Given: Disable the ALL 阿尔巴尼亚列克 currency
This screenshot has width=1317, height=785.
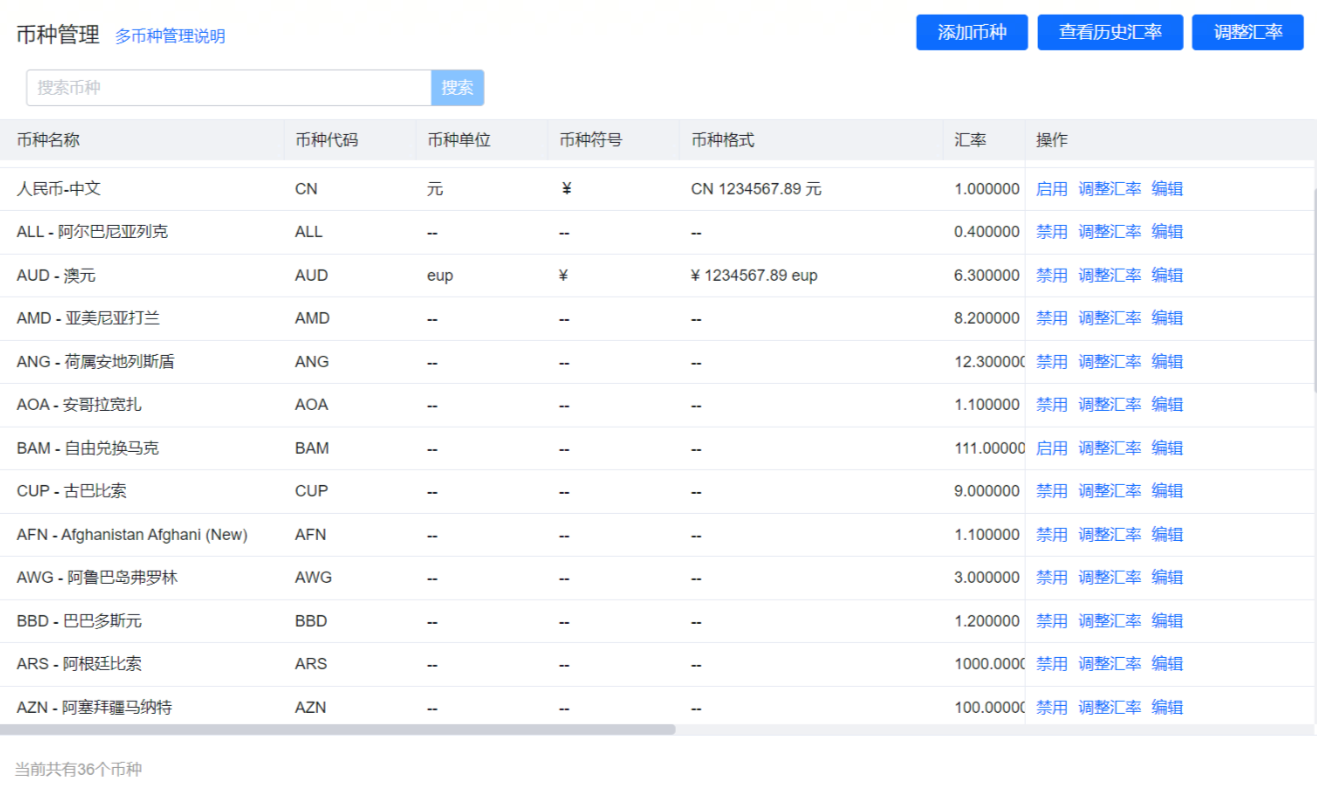Looking at the screenshot, I should [1052, 231].
